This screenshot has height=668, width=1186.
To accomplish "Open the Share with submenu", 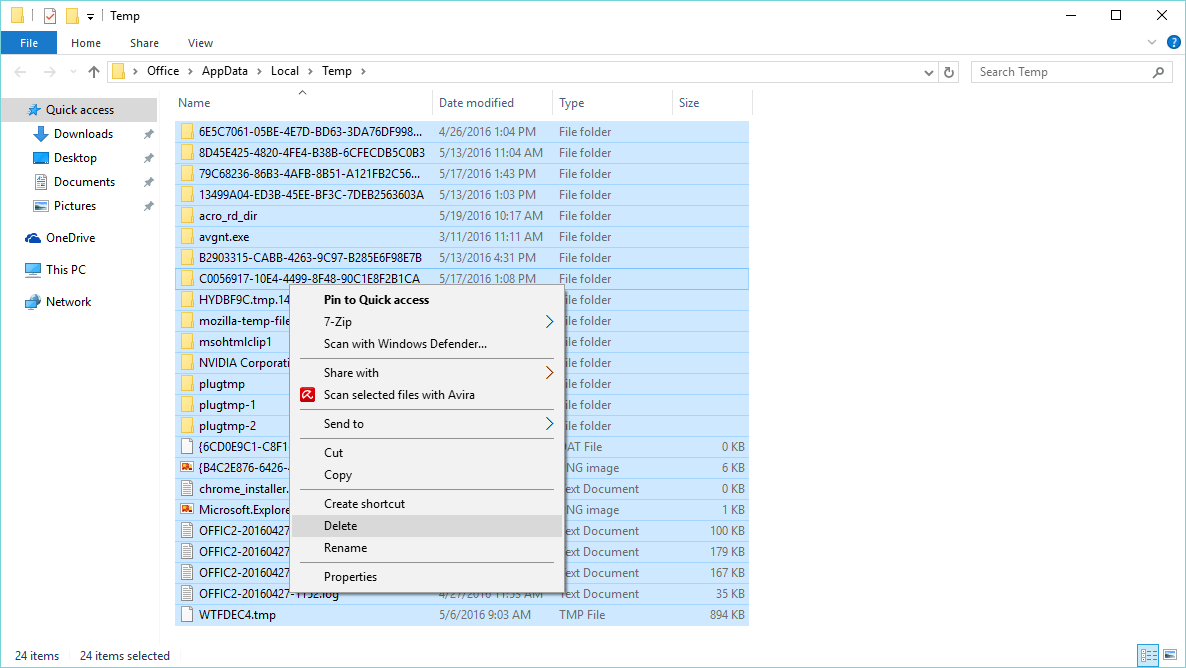I will point(427,372).
